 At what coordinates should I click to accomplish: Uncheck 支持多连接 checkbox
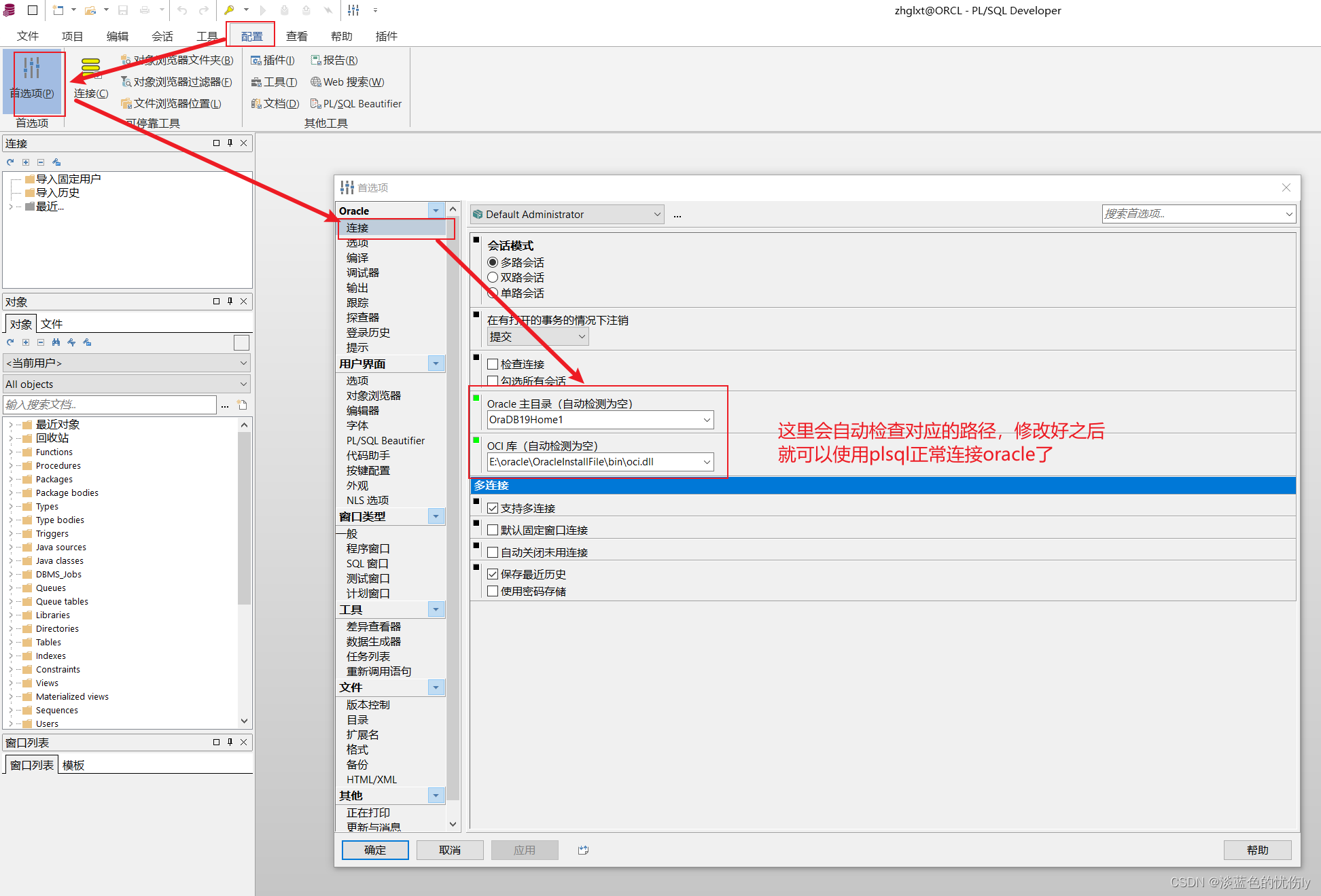pos(493,508)
